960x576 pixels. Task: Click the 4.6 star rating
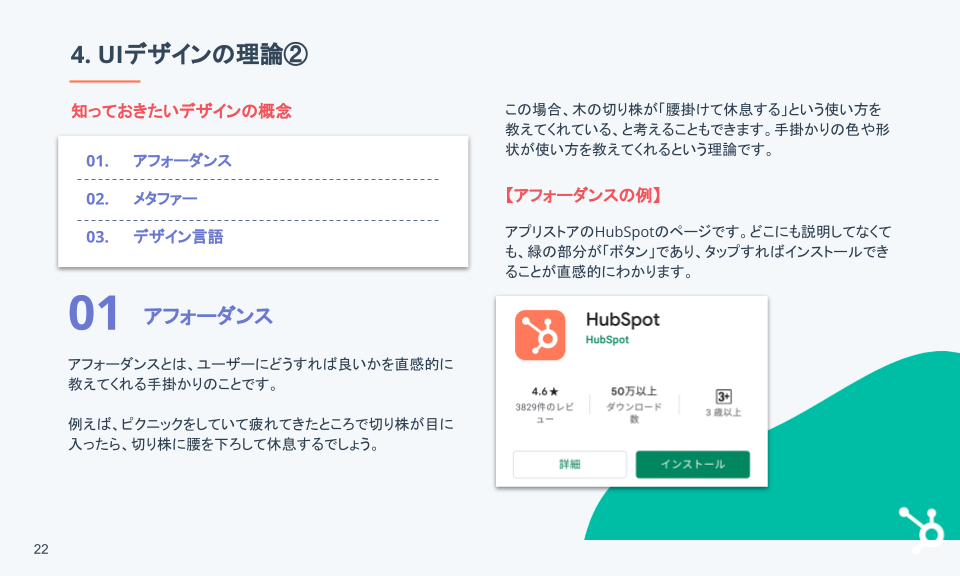tap(545, 391)
